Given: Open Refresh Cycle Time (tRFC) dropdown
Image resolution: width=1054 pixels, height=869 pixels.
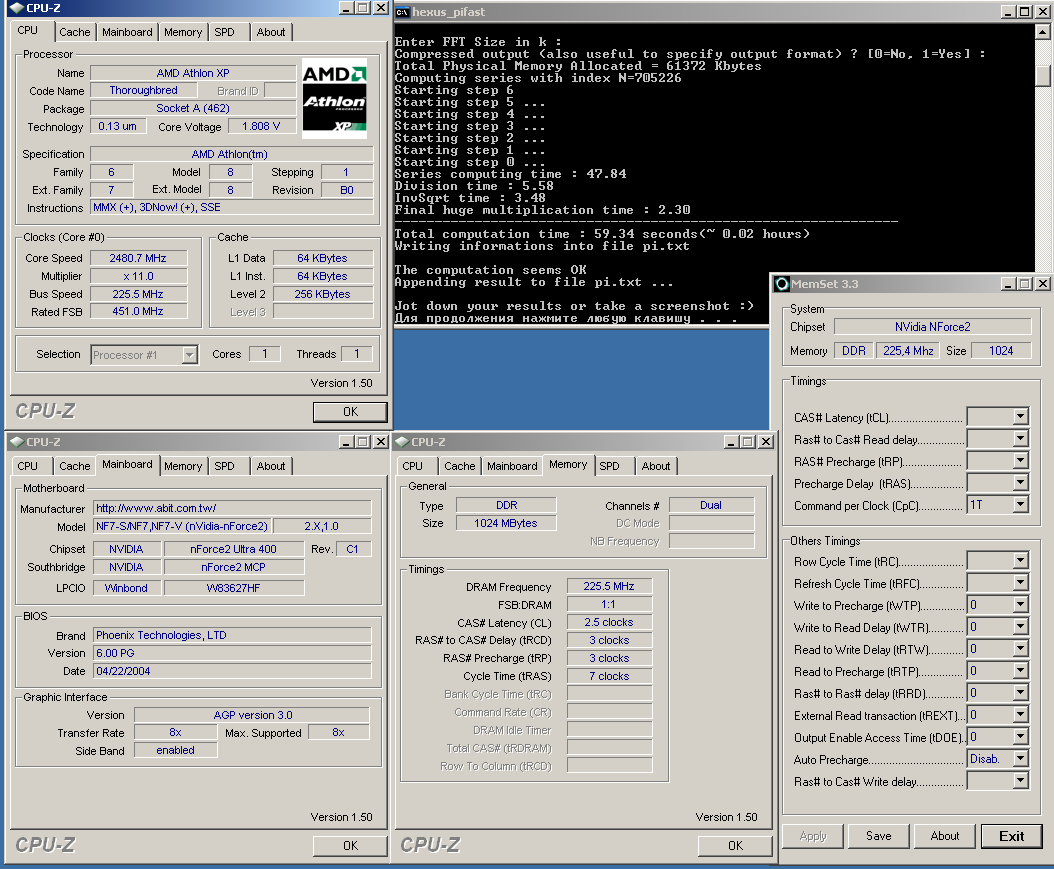Looking at the screenshot, I should (1020, 583).
